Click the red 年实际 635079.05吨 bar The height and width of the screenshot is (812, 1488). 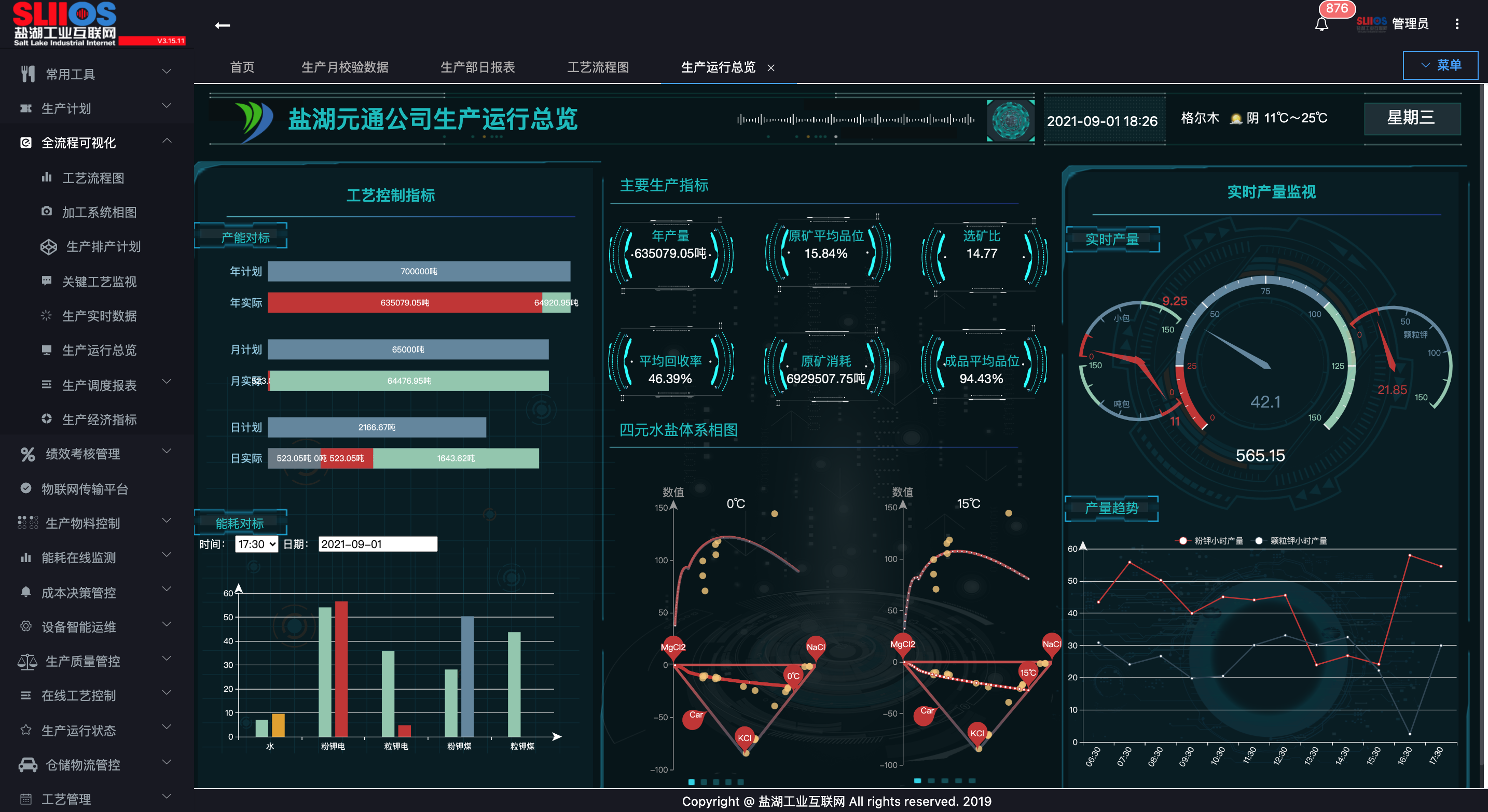pos(404,302)
